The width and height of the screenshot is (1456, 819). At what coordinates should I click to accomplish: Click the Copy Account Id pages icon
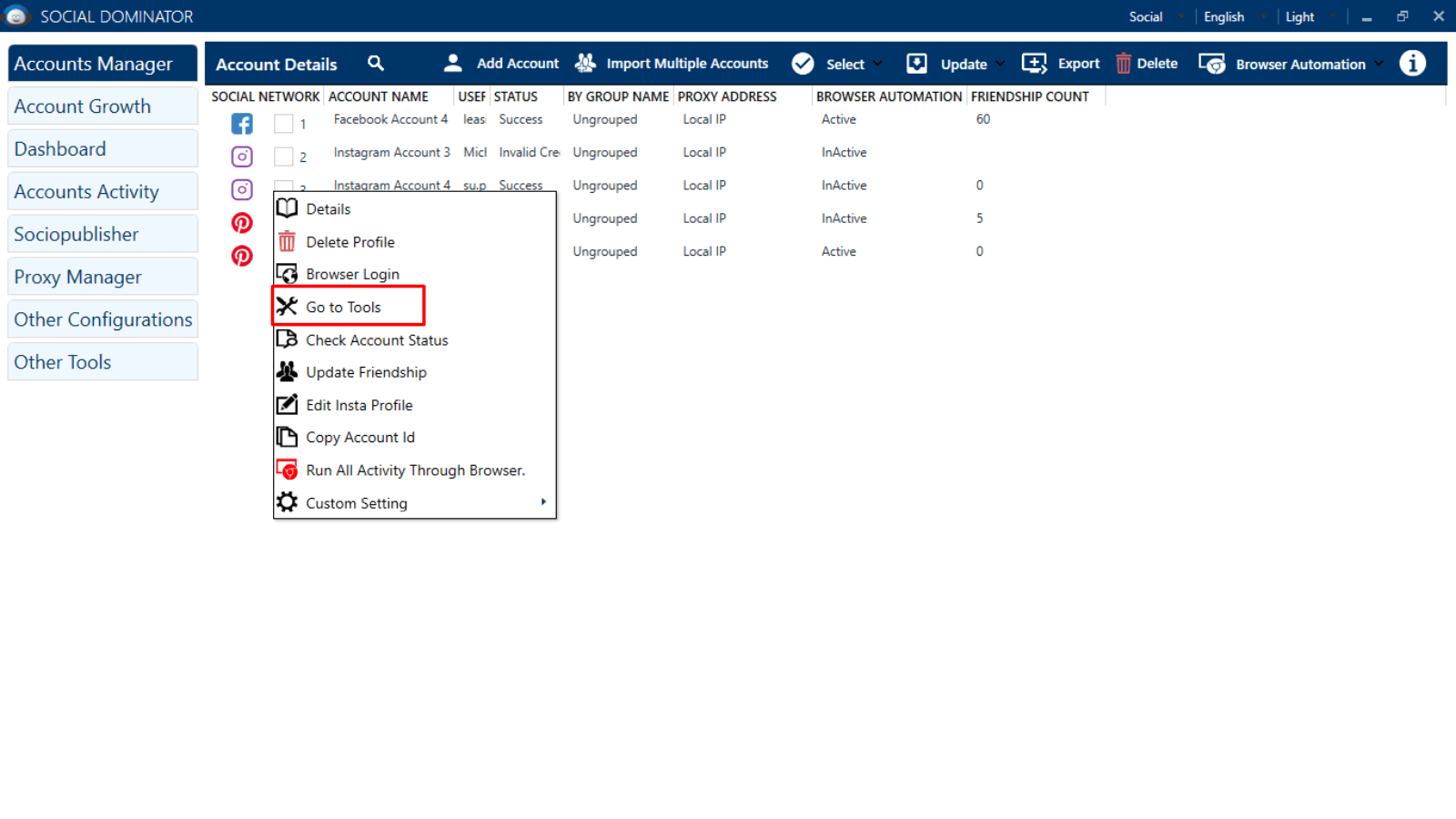pyautogui.click(x=287, y=437)
